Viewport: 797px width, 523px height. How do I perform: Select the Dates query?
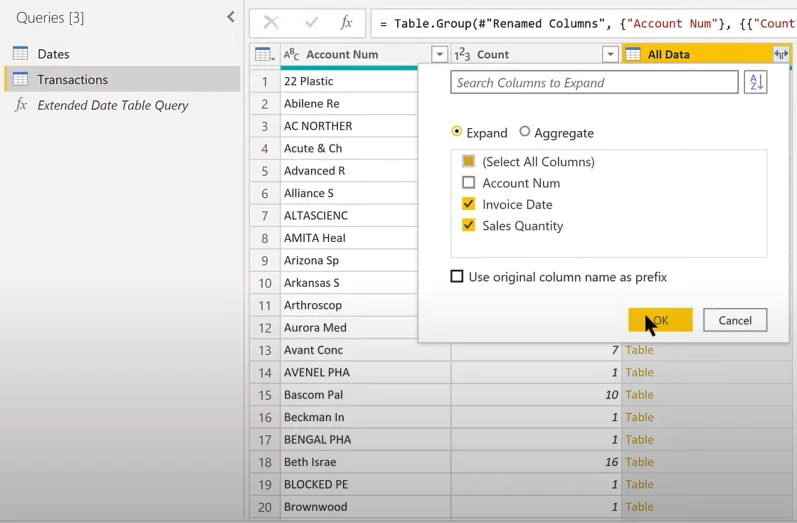coord(122,54)
